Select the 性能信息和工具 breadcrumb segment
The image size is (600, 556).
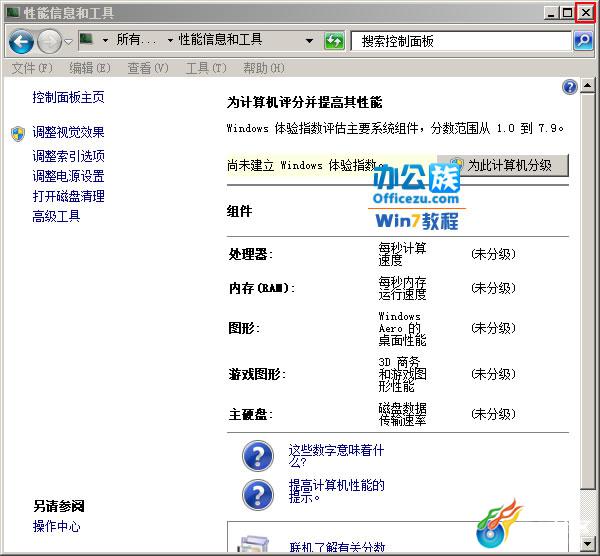tap(220, 39)
